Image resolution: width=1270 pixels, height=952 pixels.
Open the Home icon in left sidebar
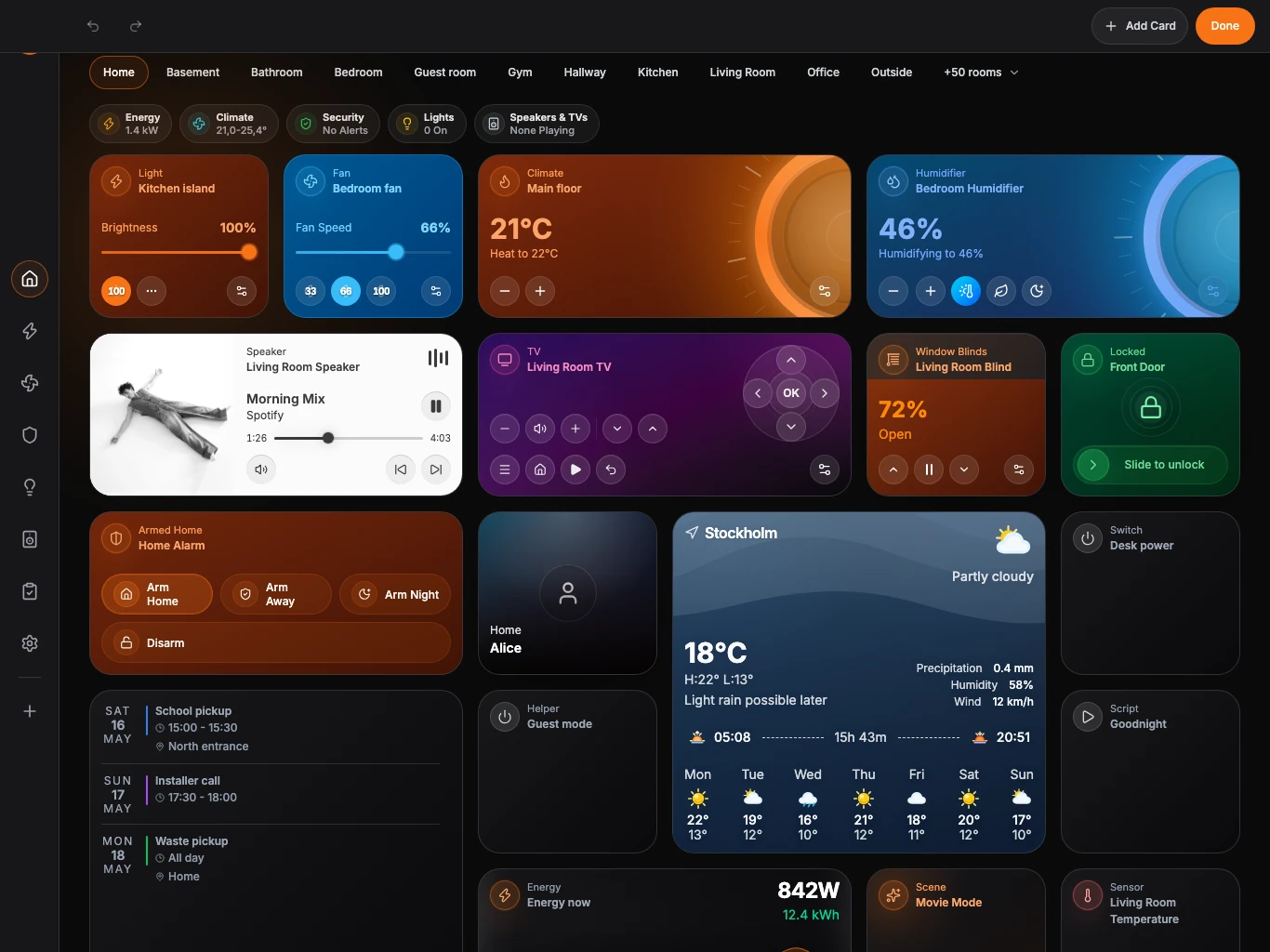30,279
